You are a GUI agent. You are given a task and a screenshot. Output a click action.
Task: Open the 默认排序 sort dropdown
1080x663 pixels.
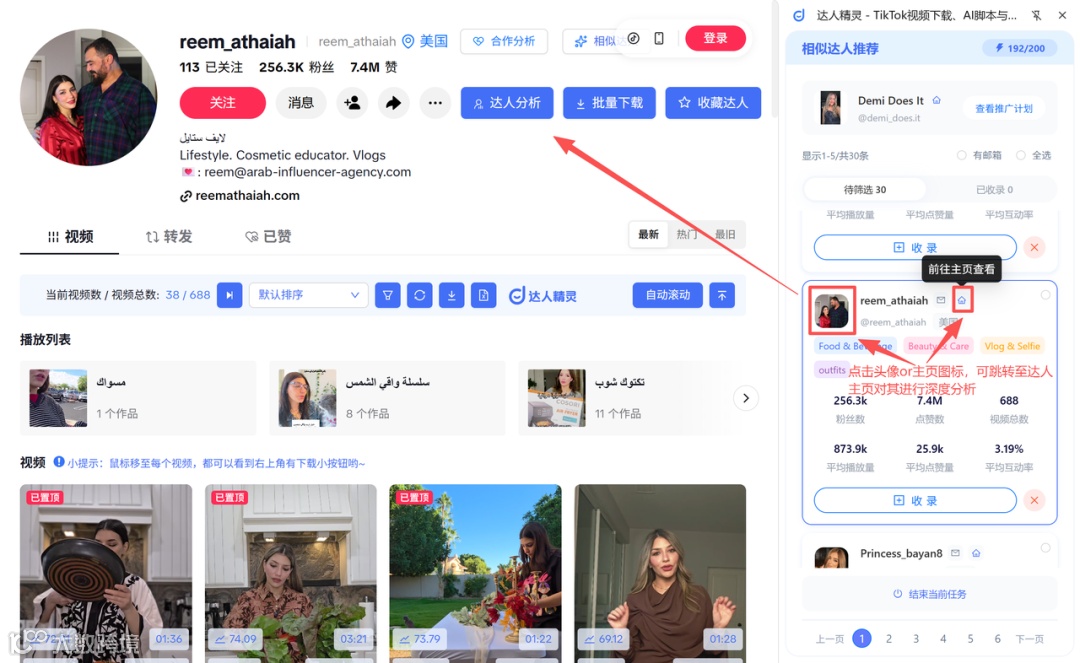(308, 295)
